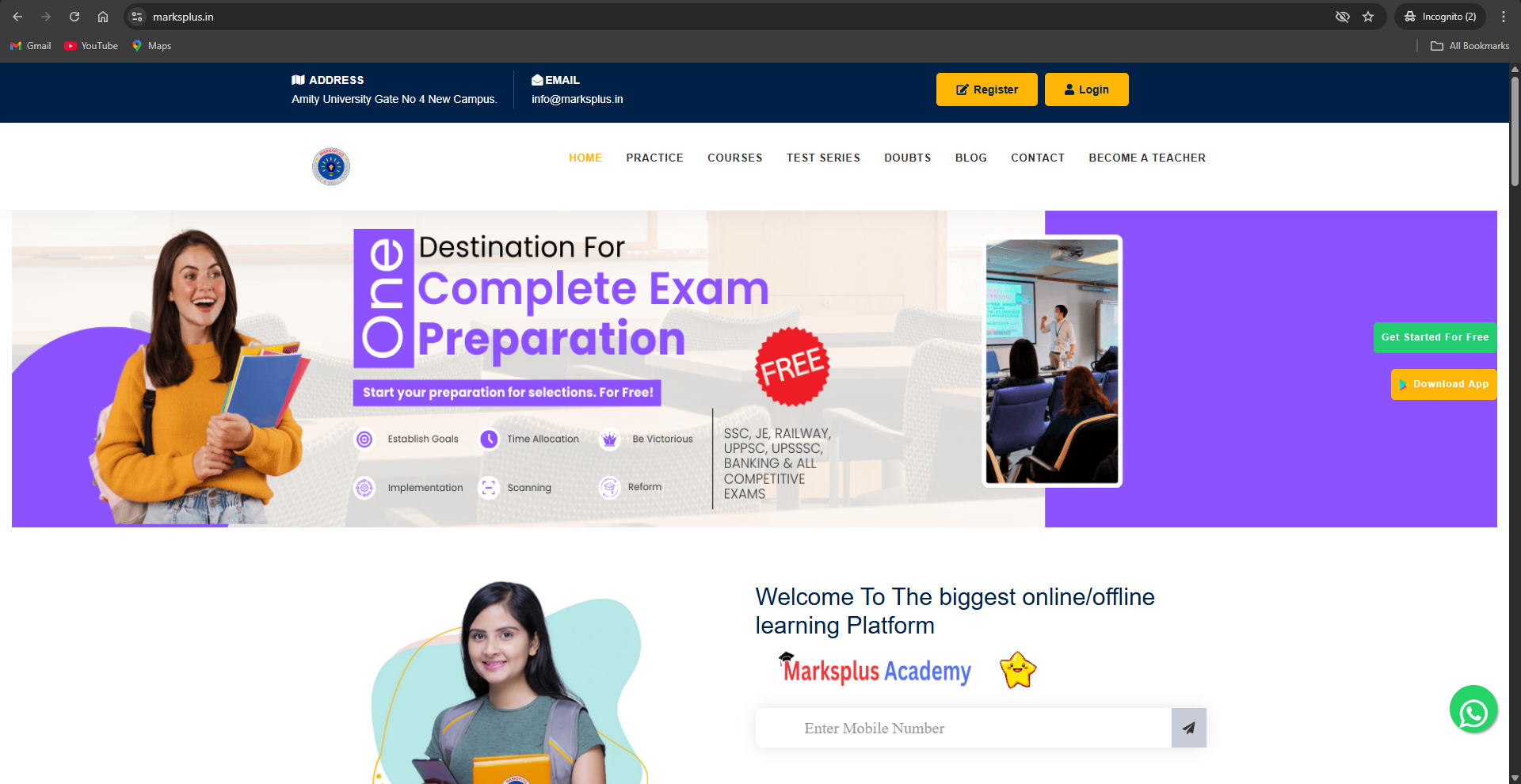
Task: Open the COURSES menu item
Action: (x=734, y=158)
